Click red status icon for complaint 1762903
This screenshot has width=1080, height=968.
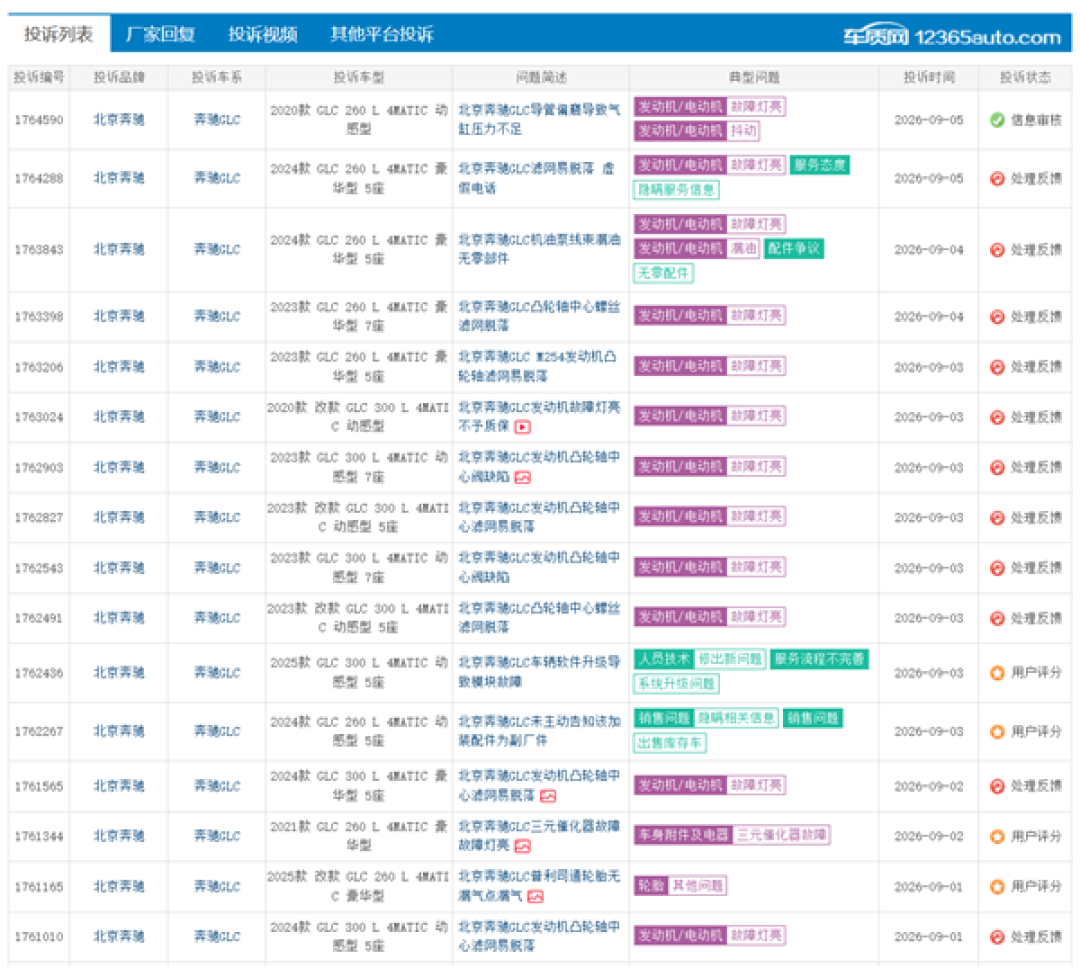[997, 467]
